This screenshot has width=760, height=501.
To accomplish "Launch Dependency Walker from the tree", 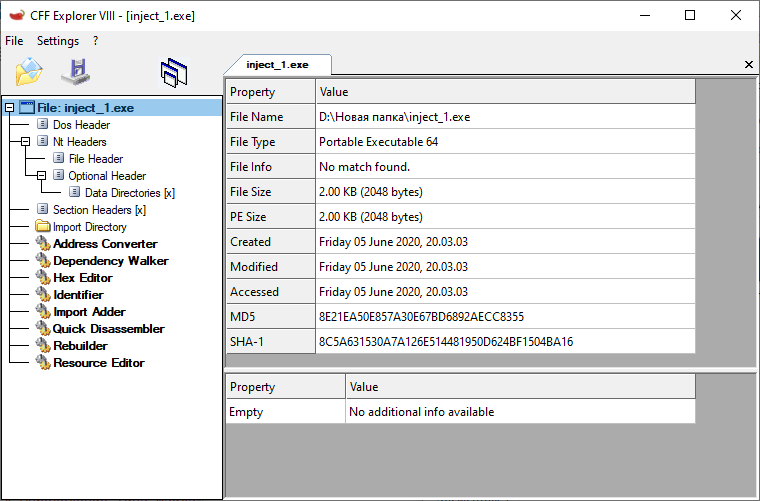I will click(x=111, y=261).
